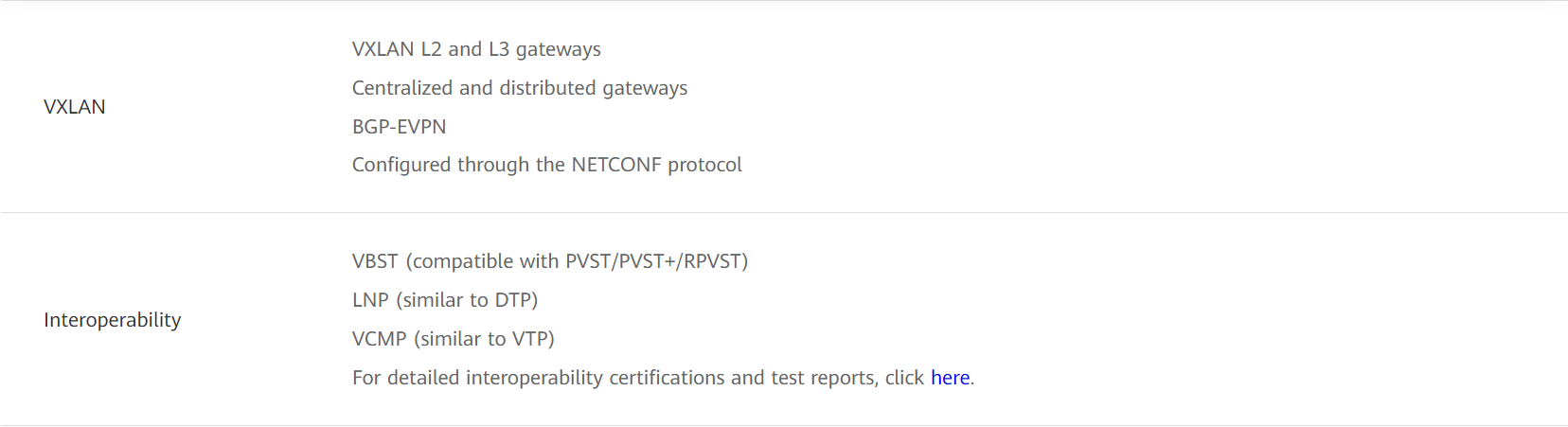The width and height of the screenshot is (1568, 427).
Task: Click the word "protocol" after NETCONF
Action: tap(704, 165)
